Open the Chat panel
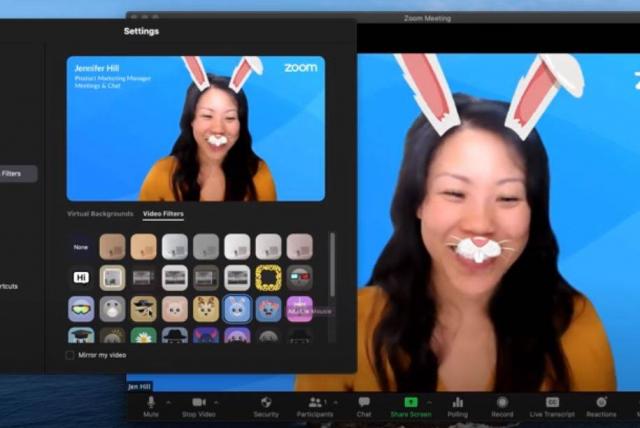This screenshot has height=428, width=640. [364, 406]
